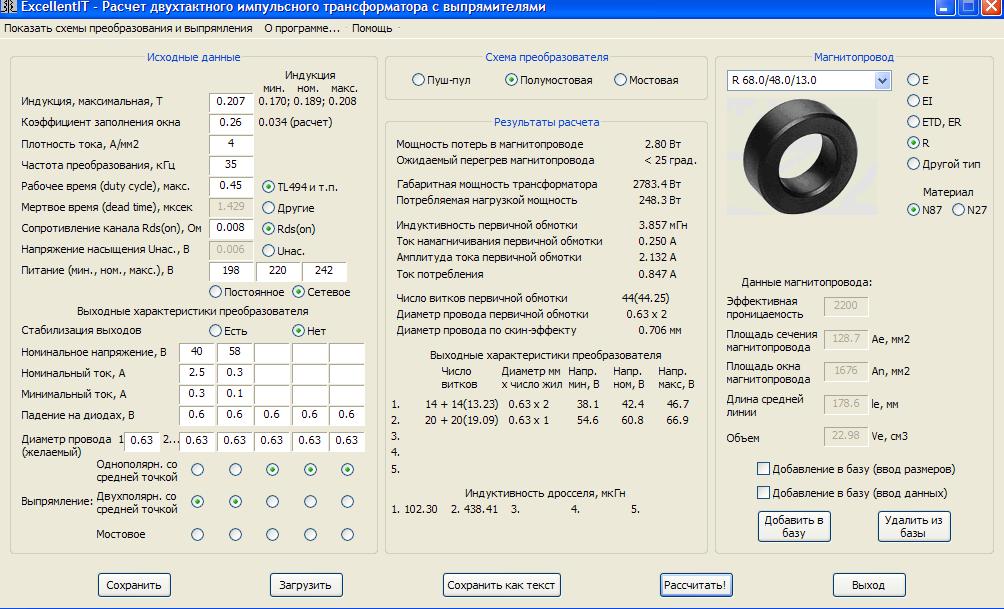Click the 'Рассчитать!' button
1004x609 pixels.
(x=696, y=585)
